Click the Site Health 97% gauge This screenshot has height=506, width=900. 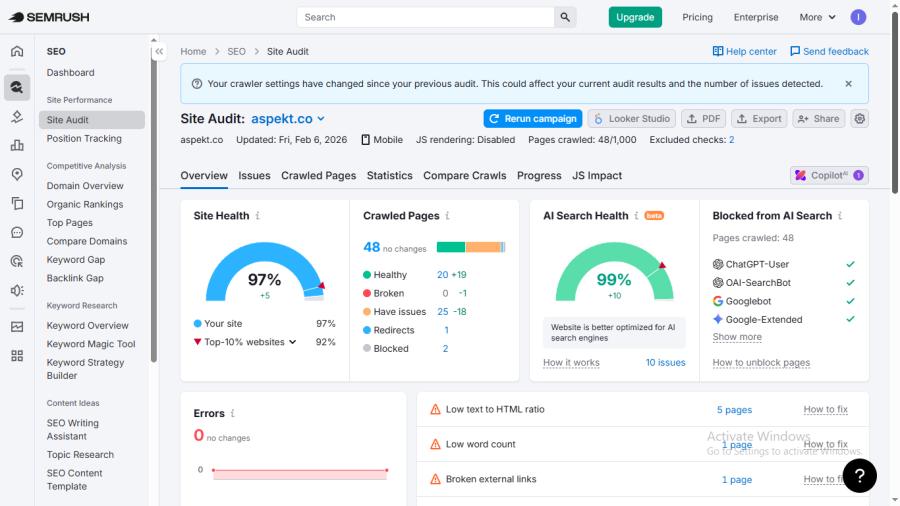(265, 271)
